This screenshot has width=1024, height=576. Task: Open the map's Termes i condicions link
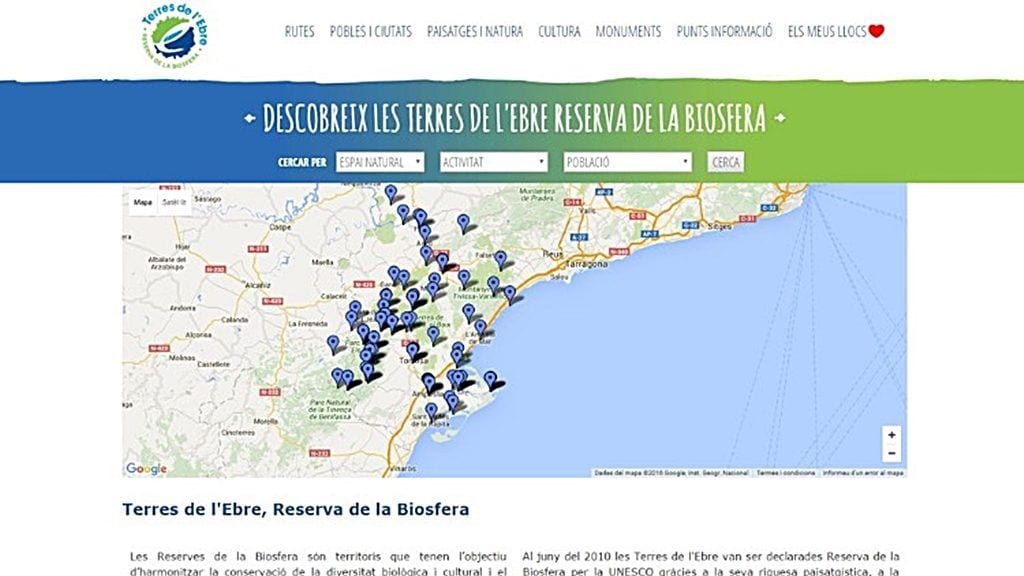click(786, 472)
